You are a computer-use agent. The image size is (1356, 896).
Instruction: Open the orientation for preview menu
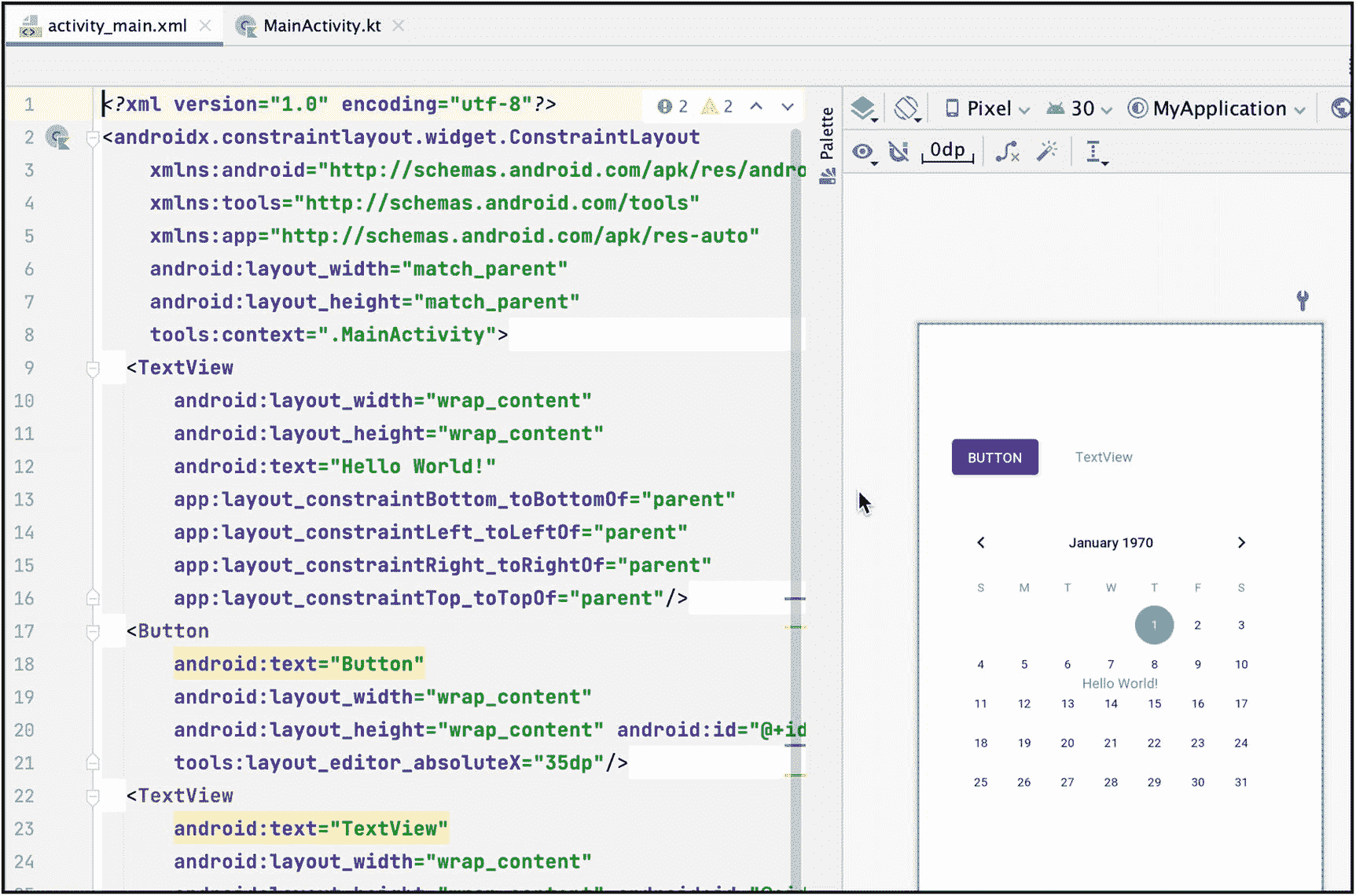(907, 108)
